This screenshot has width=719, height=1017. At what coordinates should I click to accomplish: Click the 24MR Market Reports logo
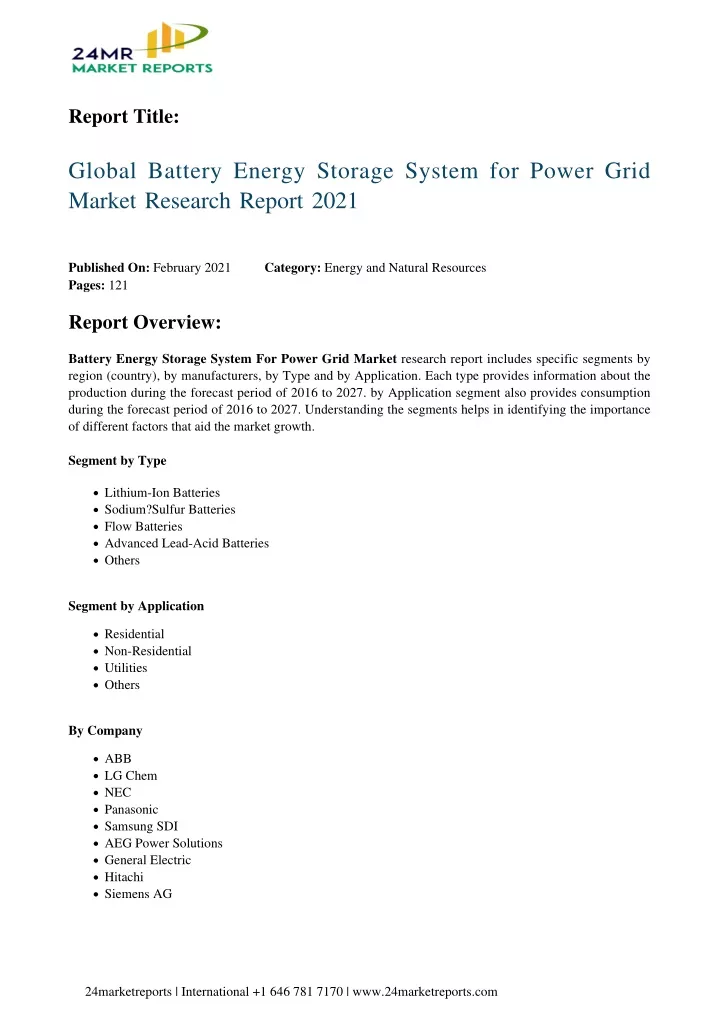coord(142,48)
